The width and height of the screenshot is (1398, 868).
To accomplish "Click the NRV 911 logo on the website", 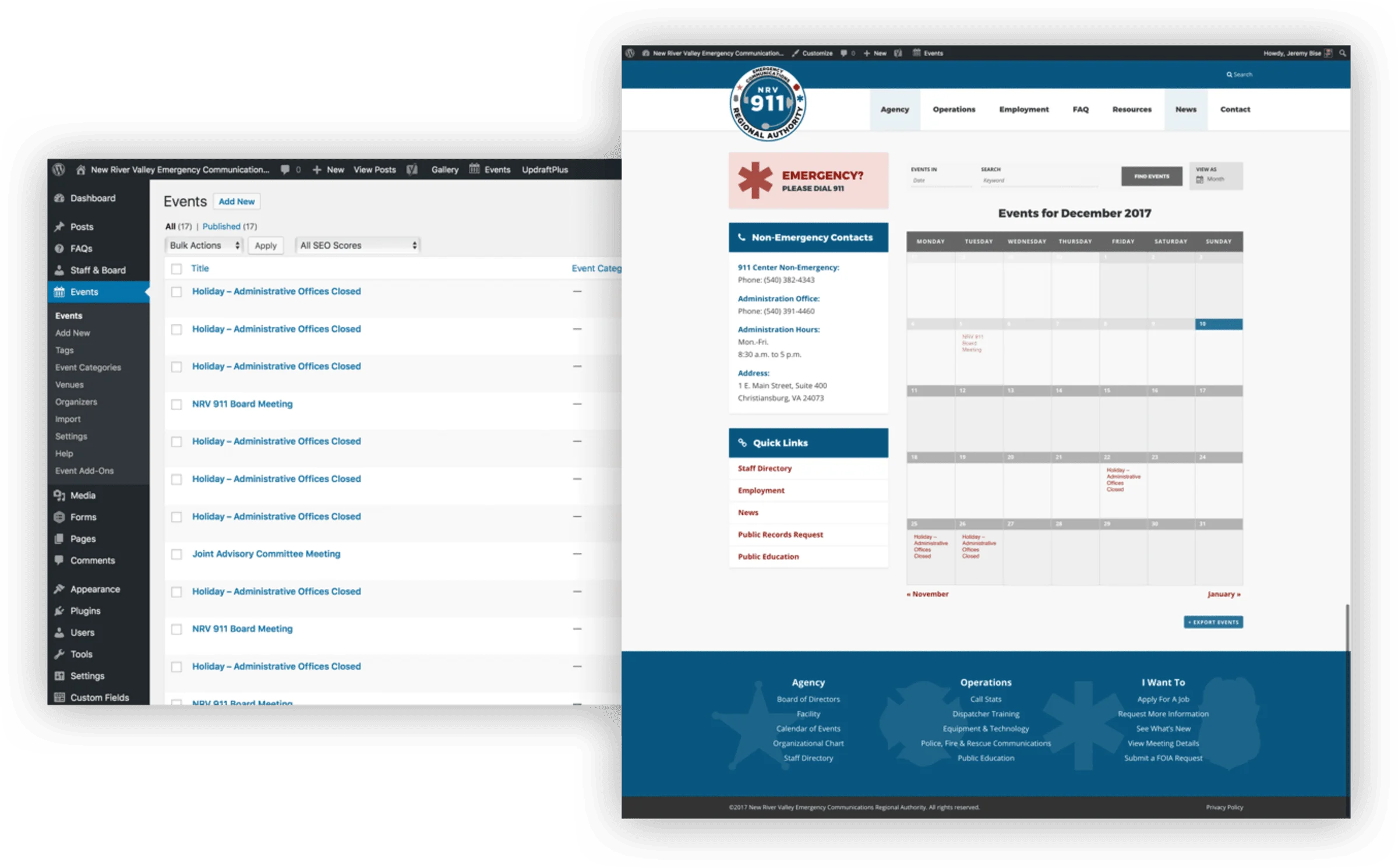I will [x=767, y=104].
